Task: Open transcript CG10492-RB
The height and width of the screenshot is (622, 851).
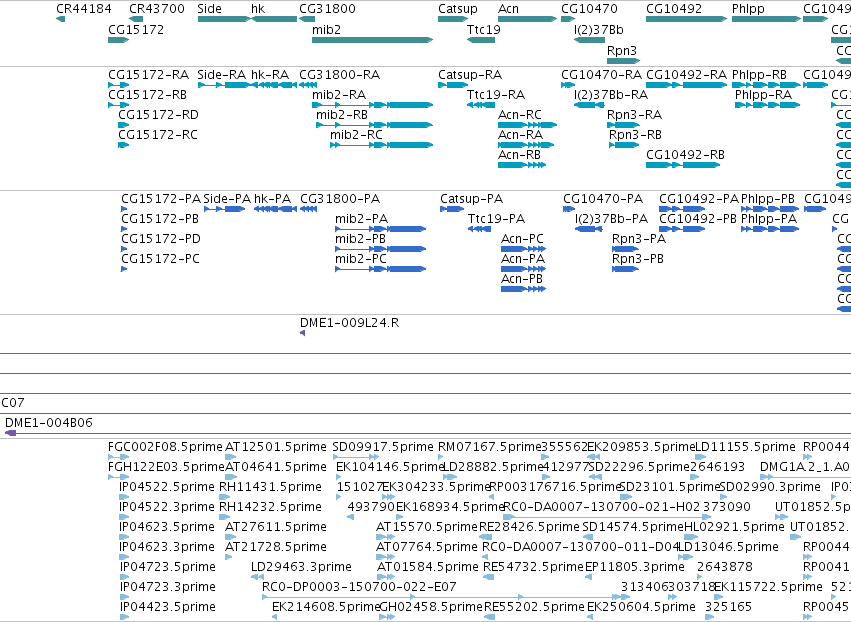Action: pos(685,155)
